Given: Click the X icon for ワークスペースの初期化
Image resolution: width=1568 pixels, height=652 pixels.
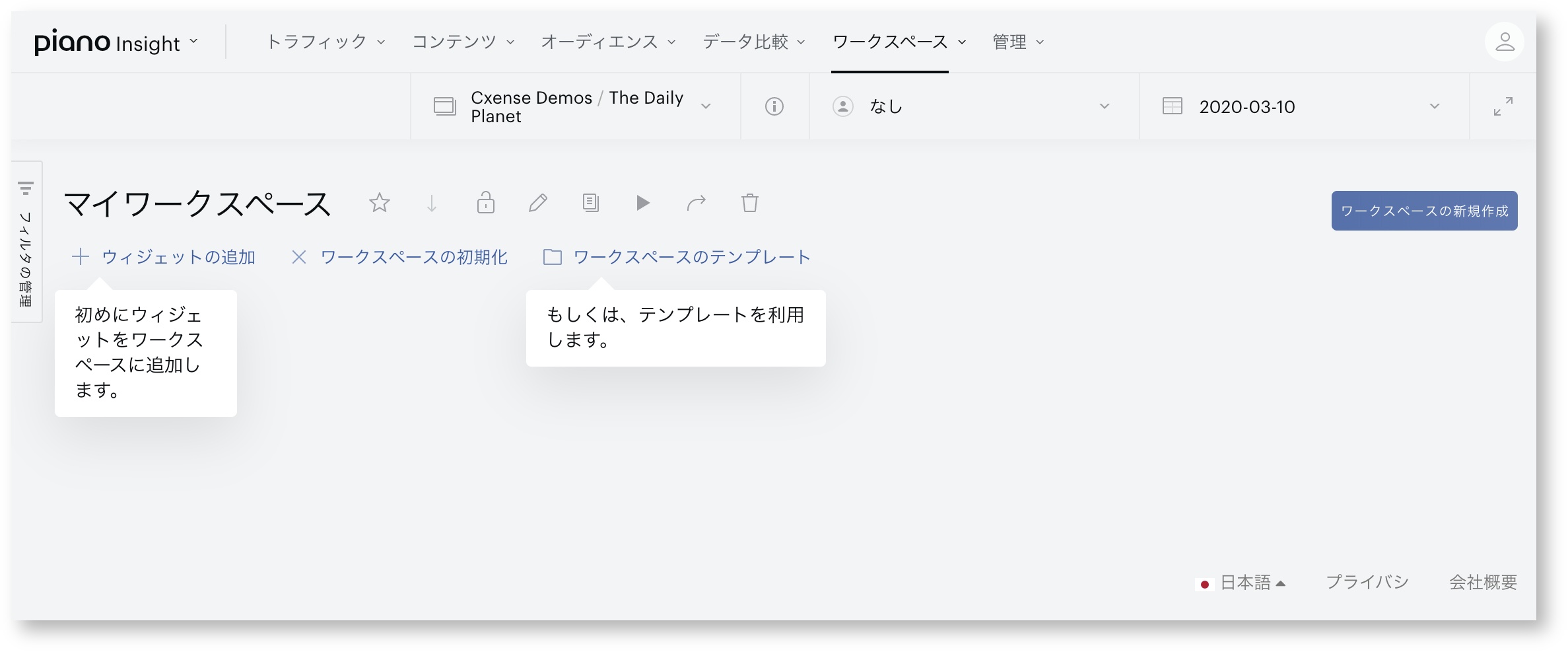Looking at the screenshot, I should point(299,257).
